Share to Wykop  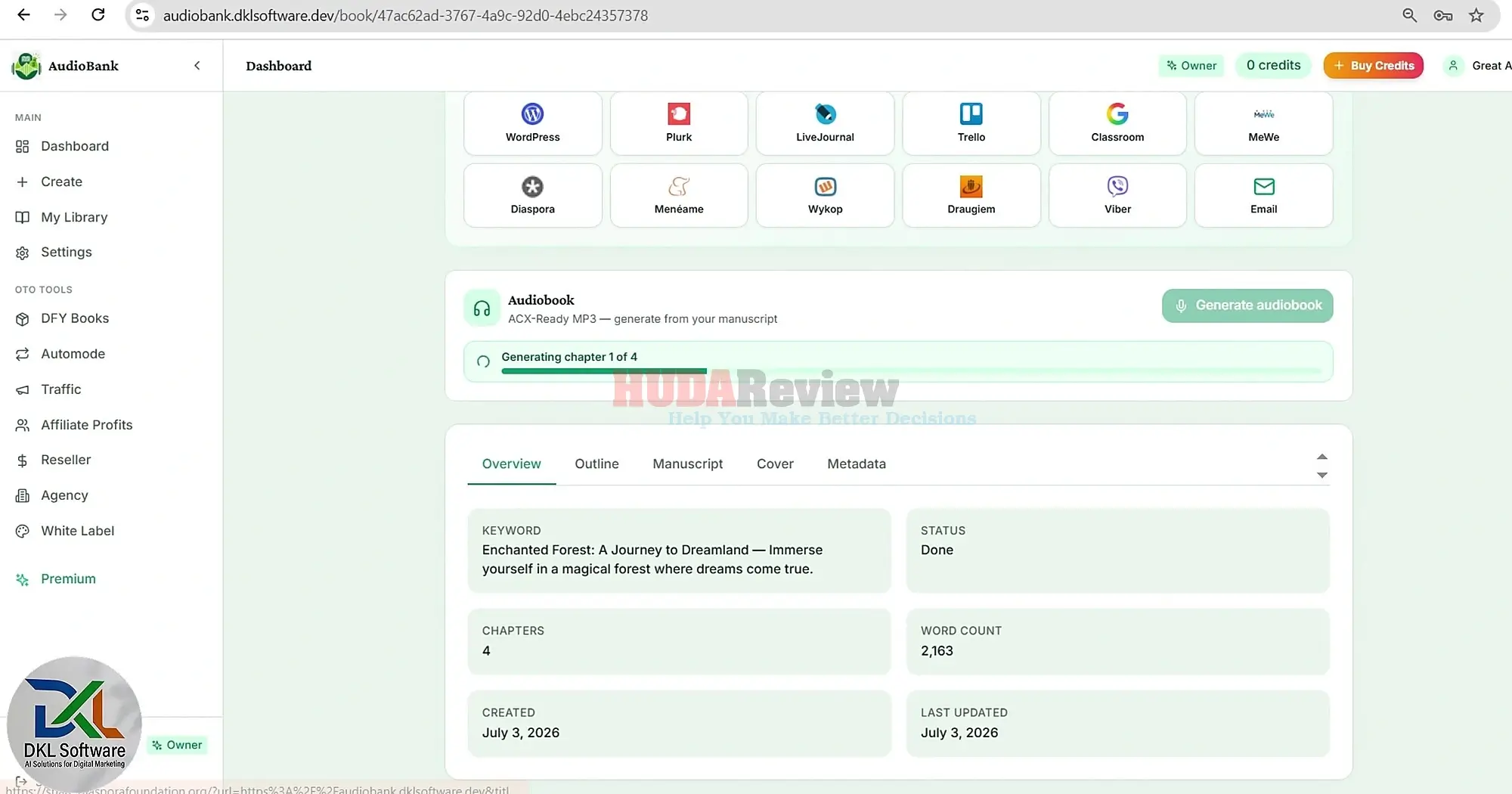tap(825, 196)
